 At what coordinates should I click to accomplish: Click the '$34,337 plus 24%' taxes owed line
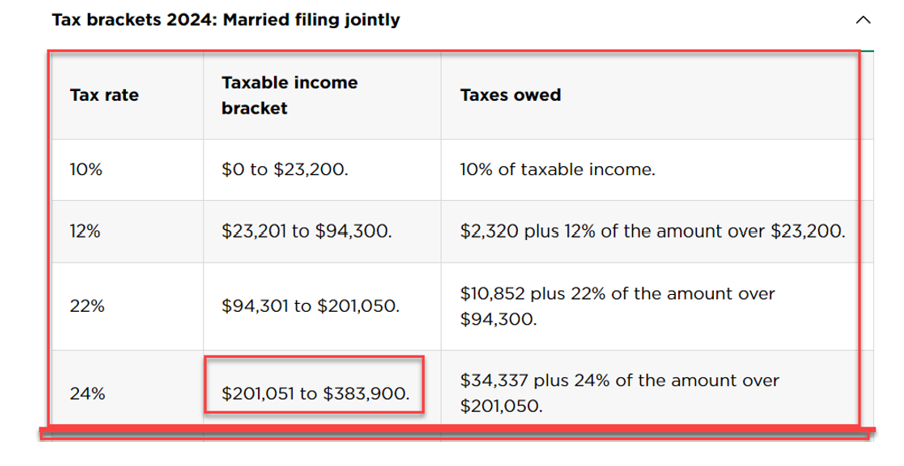(x=619, y=381)
